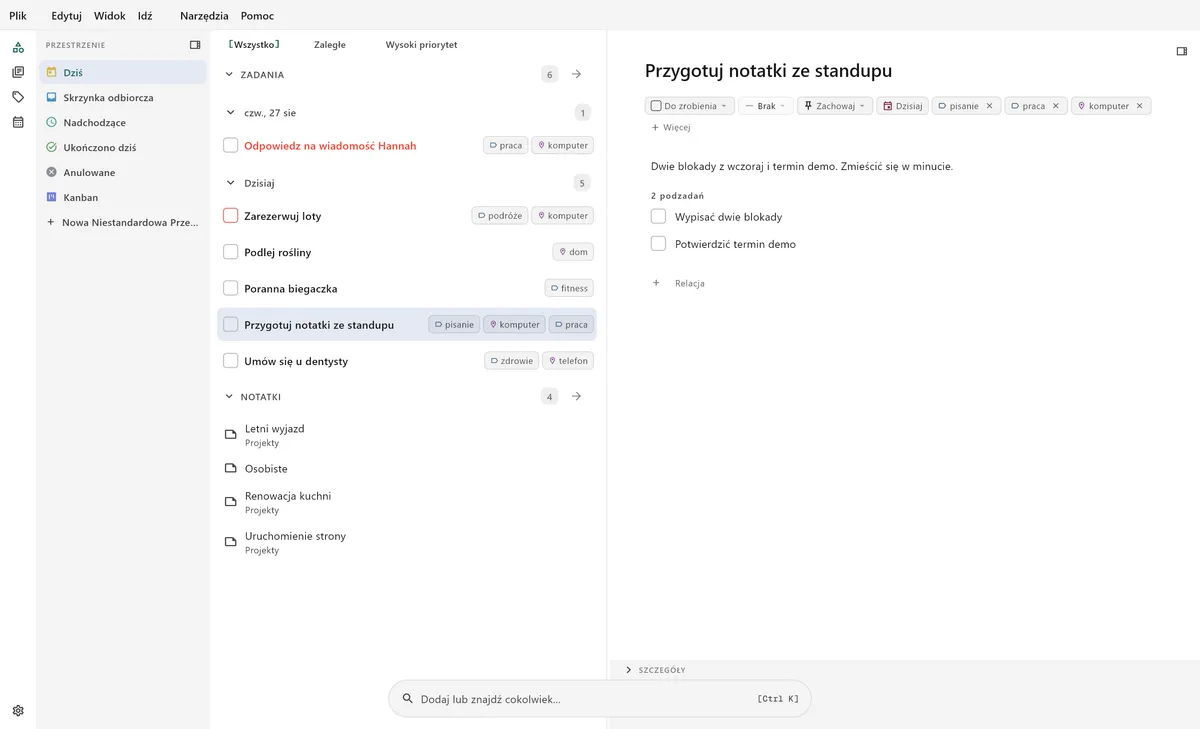Click the search magnifier icon
The image size is (1200, 729).
[x=407, y=700]
